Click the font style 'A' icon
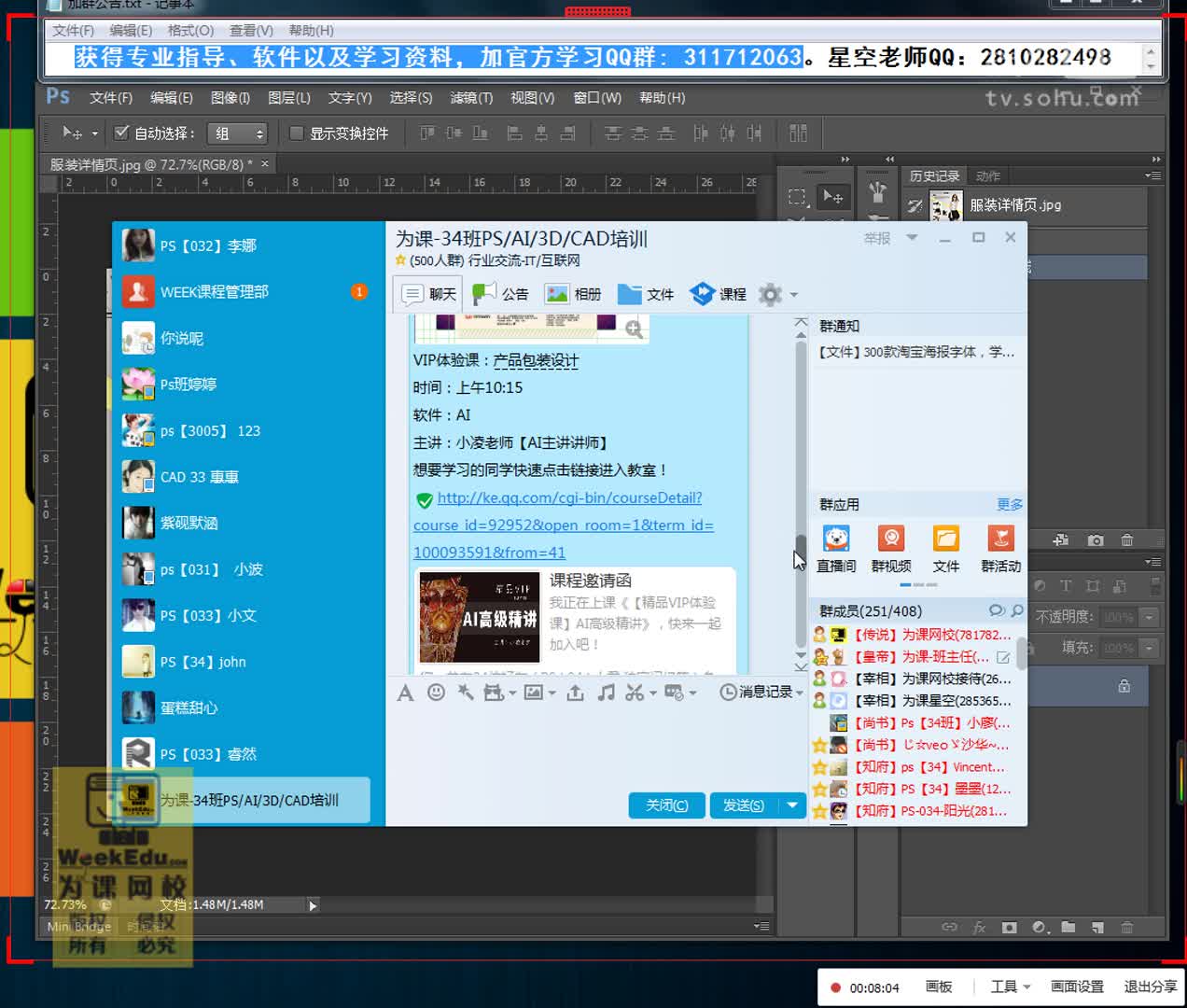The image size is (1187, 1008). click(405, 693)
